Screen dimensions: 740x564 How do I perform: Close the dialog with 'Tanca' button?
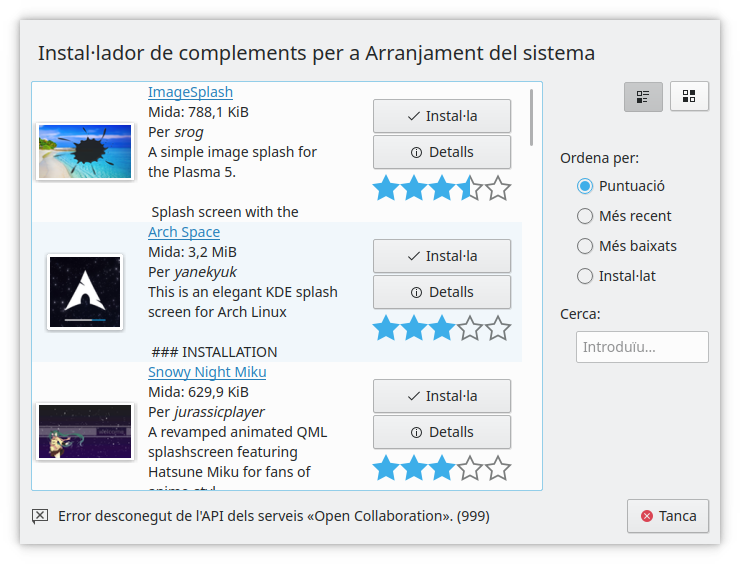[x=668, y=516]
